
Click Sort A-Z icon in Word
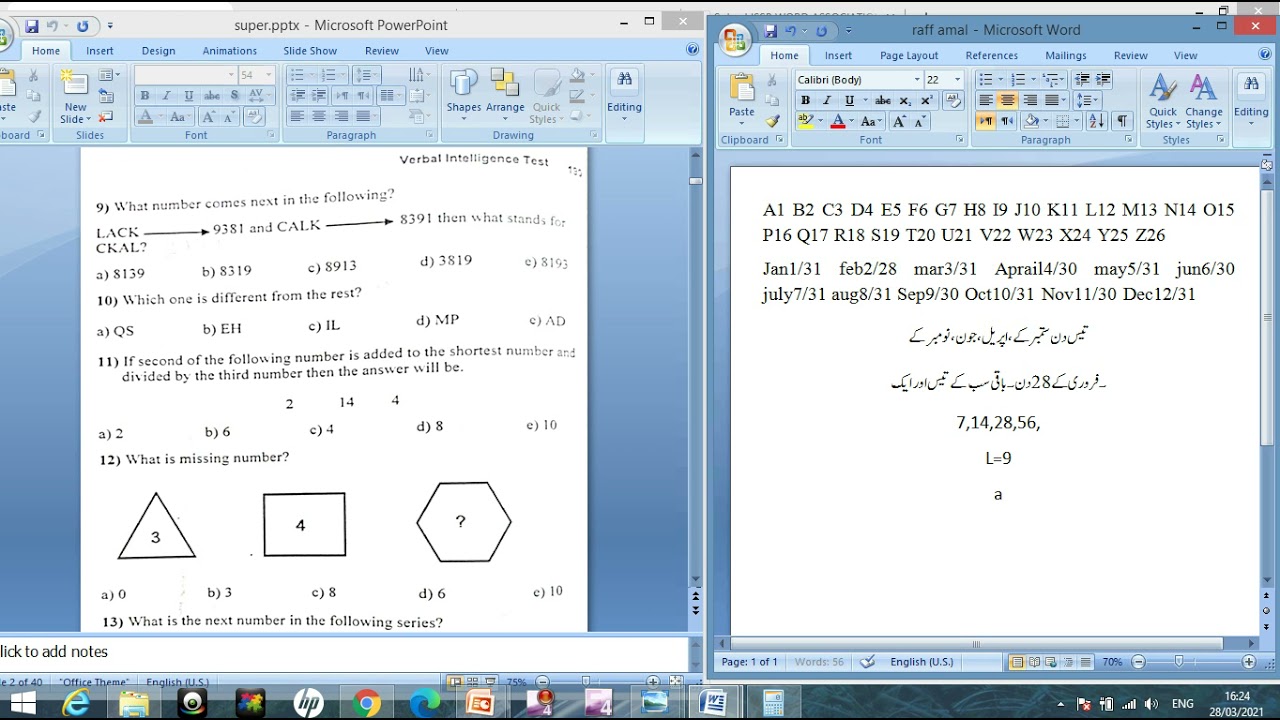1096,121
